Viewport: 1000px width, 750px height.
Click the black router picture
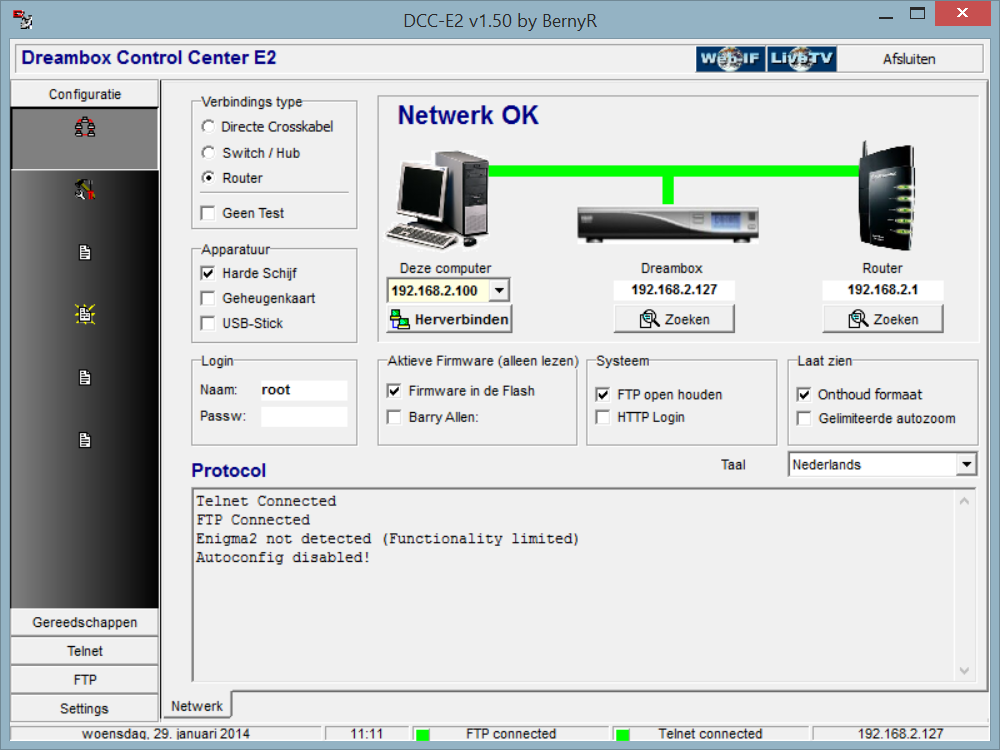coord(886,196)
